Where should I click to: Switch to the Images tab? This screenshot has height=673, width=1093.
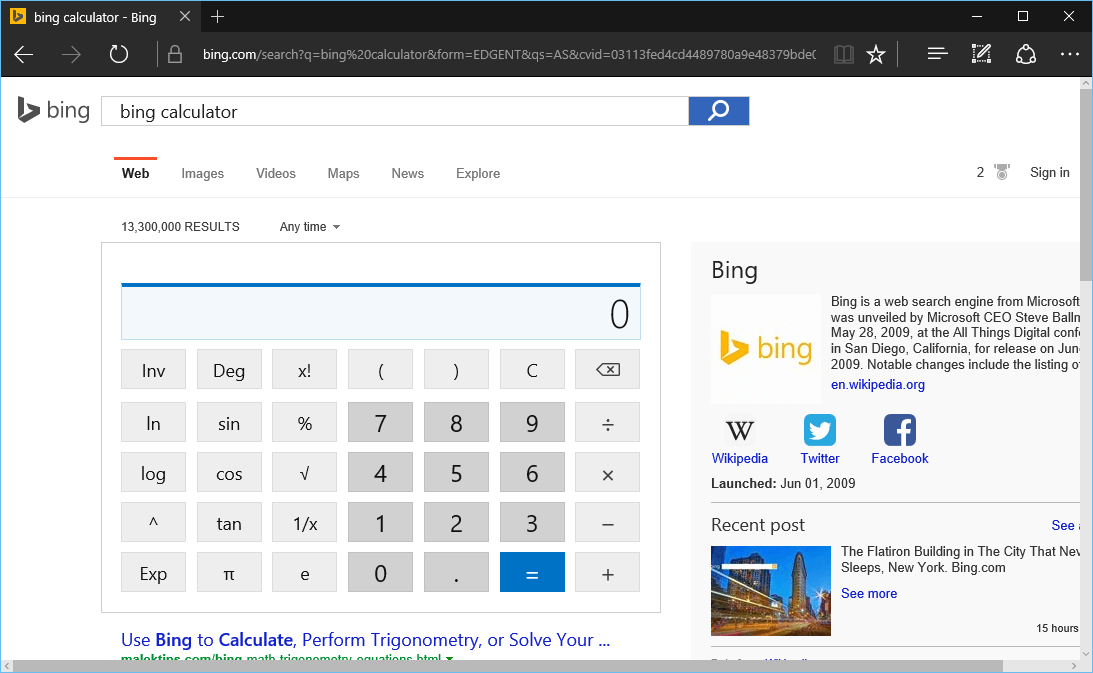point(202,173)
